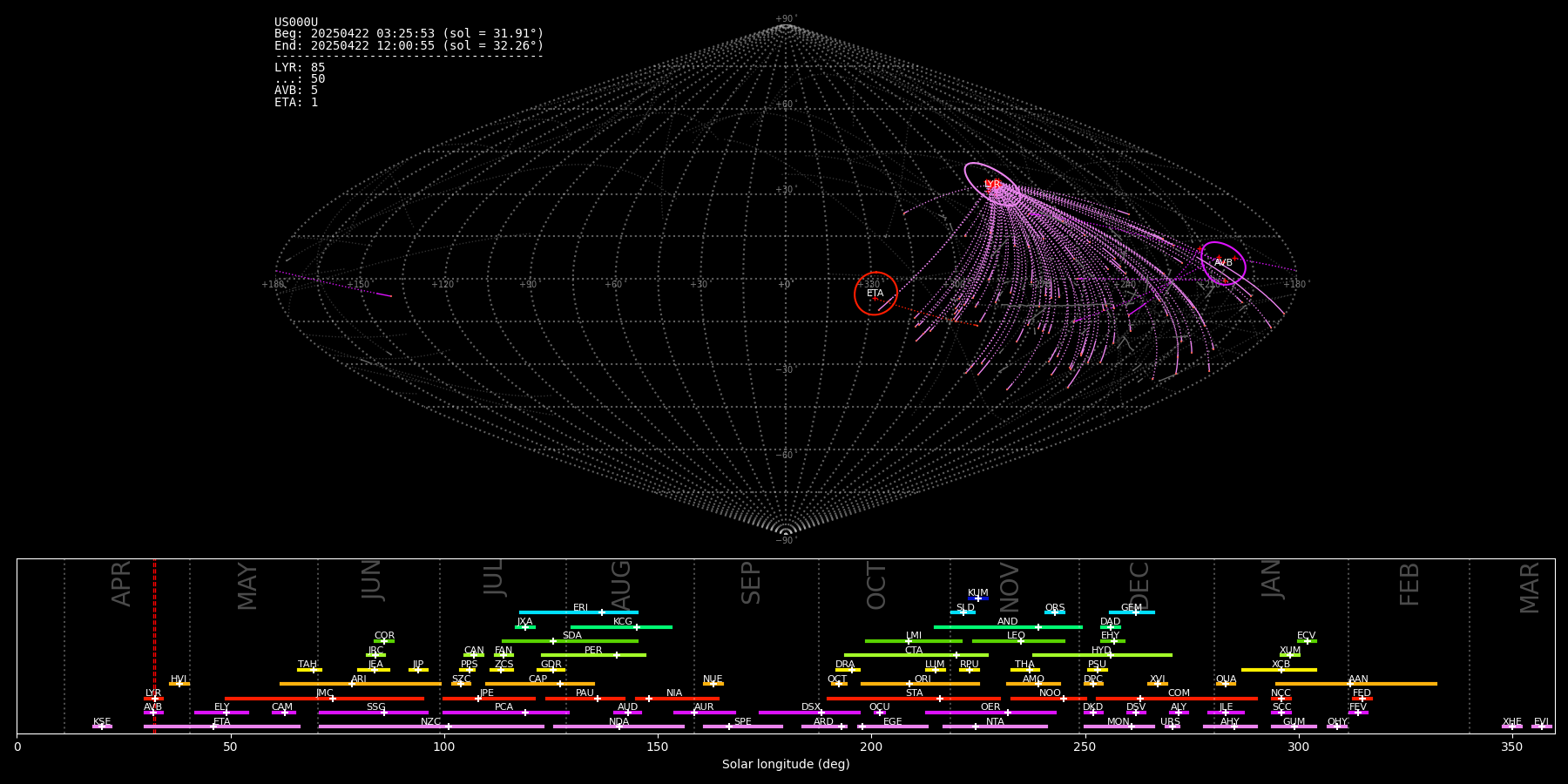Click the ETA pink bar on timeline
Viewport: 1568px width, 784px height.
(x=222, y=727)
